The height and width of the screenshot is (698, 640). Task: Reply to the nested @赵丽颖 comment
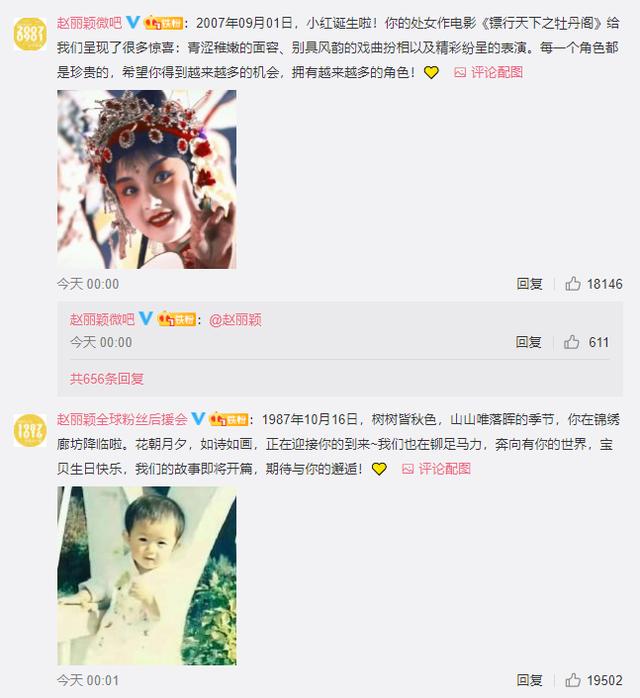click(529, 342)
